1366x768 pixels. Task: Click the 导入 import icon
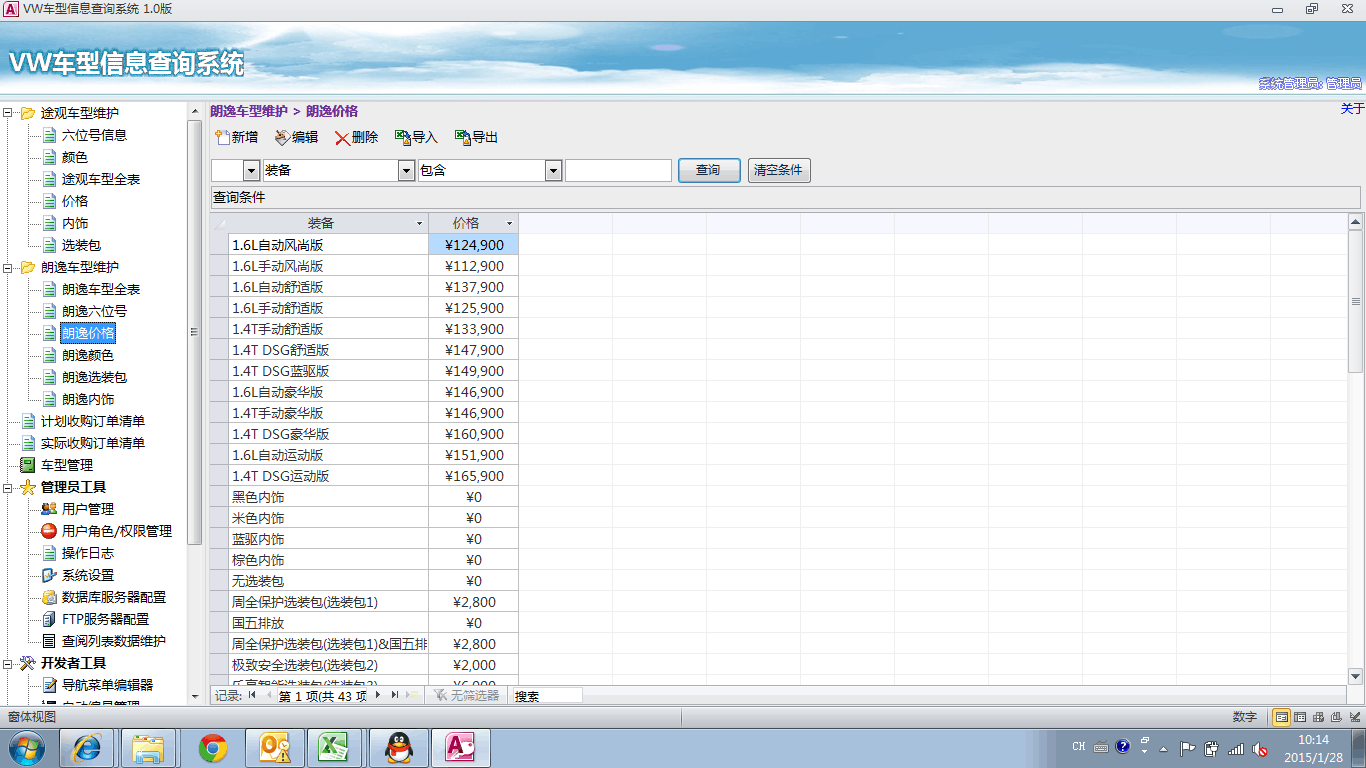click(403, 137)
